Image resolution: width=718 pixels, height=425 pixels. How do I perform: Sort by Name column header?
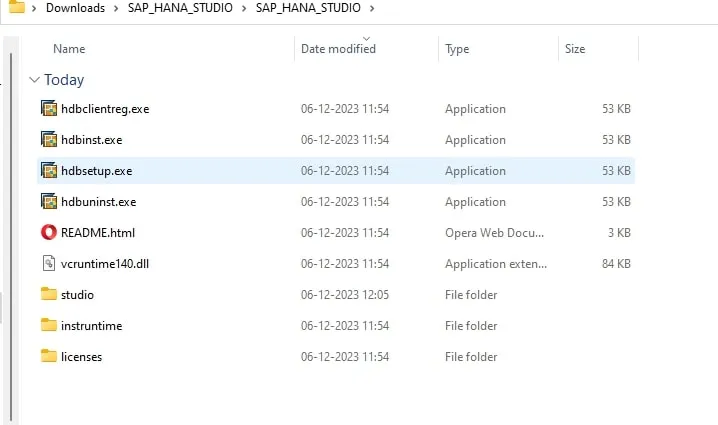coord(69,49)
